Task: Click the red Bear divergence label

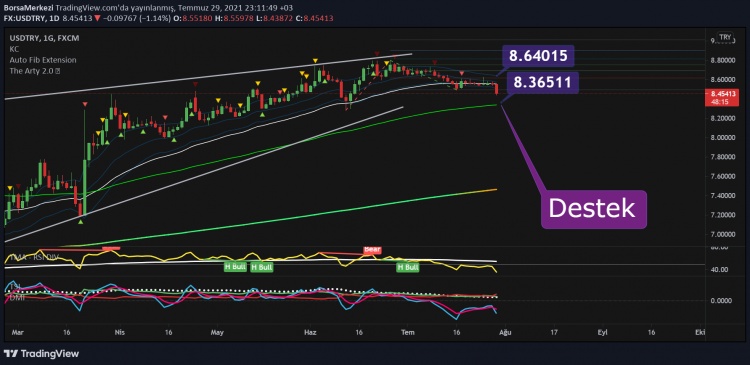Action: click(x=372, y=250)
